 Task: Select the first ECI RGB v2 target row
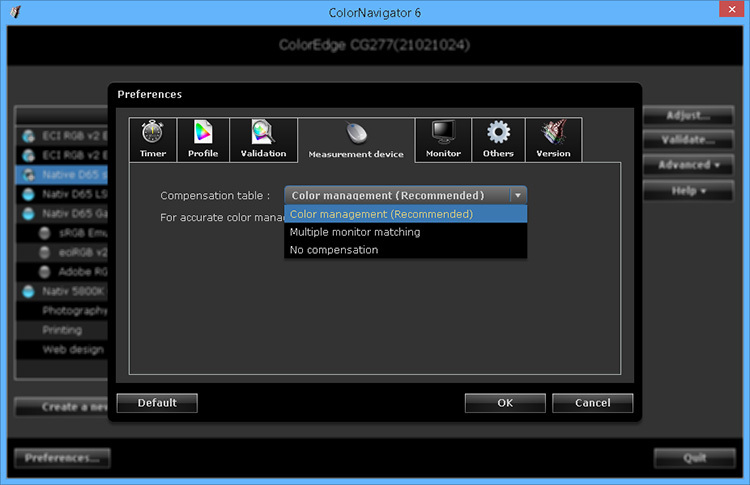click(x=62, y=136)
